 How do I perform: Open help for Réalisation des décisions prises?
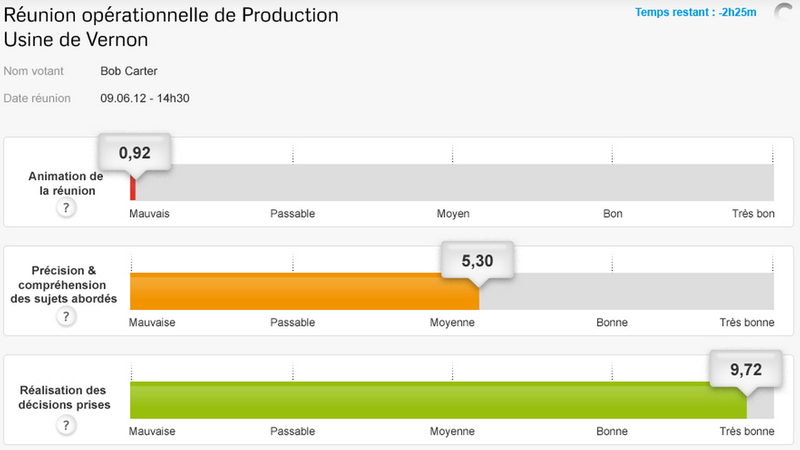pos(66,425)
